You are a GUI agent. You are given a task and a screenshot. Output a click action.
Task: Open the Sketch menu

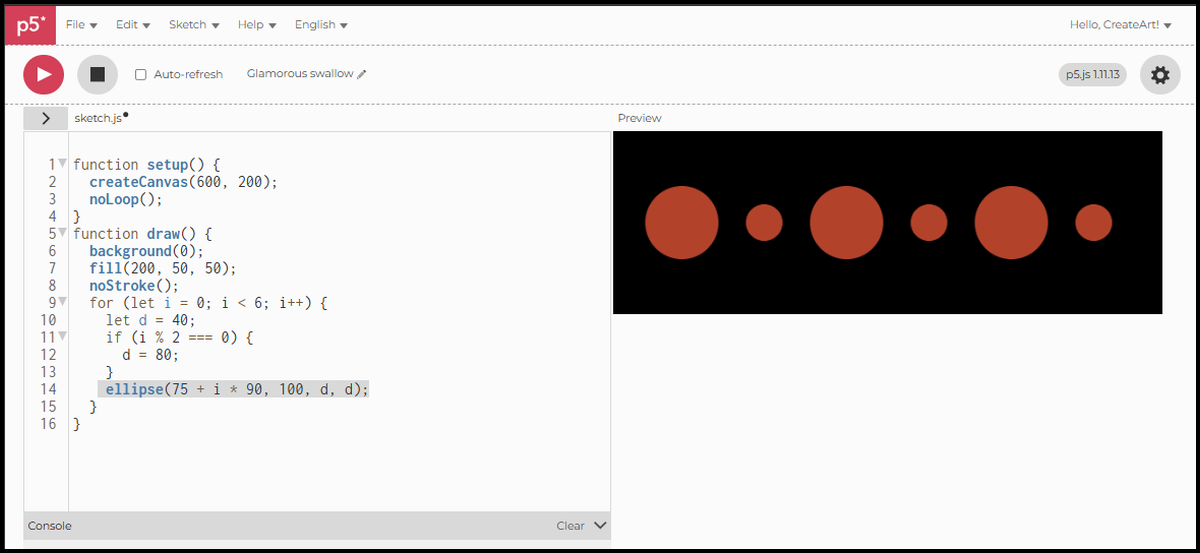194,25
